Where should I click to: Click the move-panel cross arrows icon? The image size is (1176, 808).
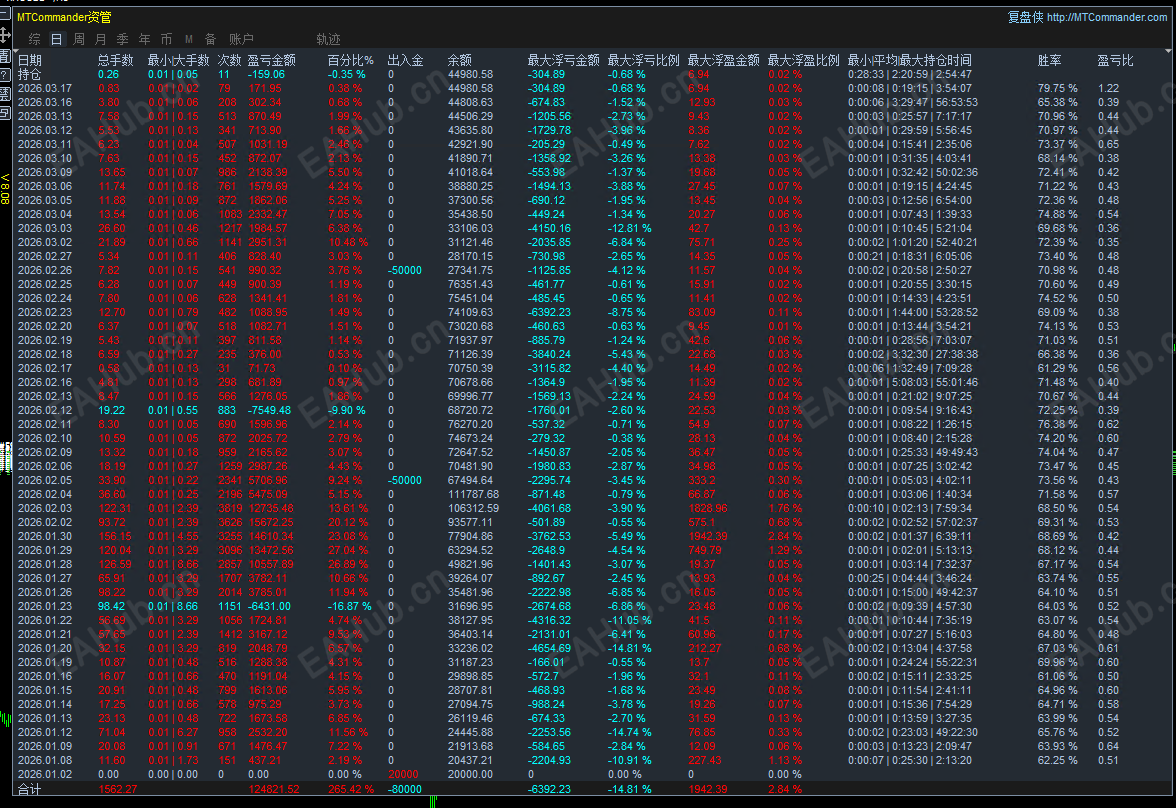4,35
